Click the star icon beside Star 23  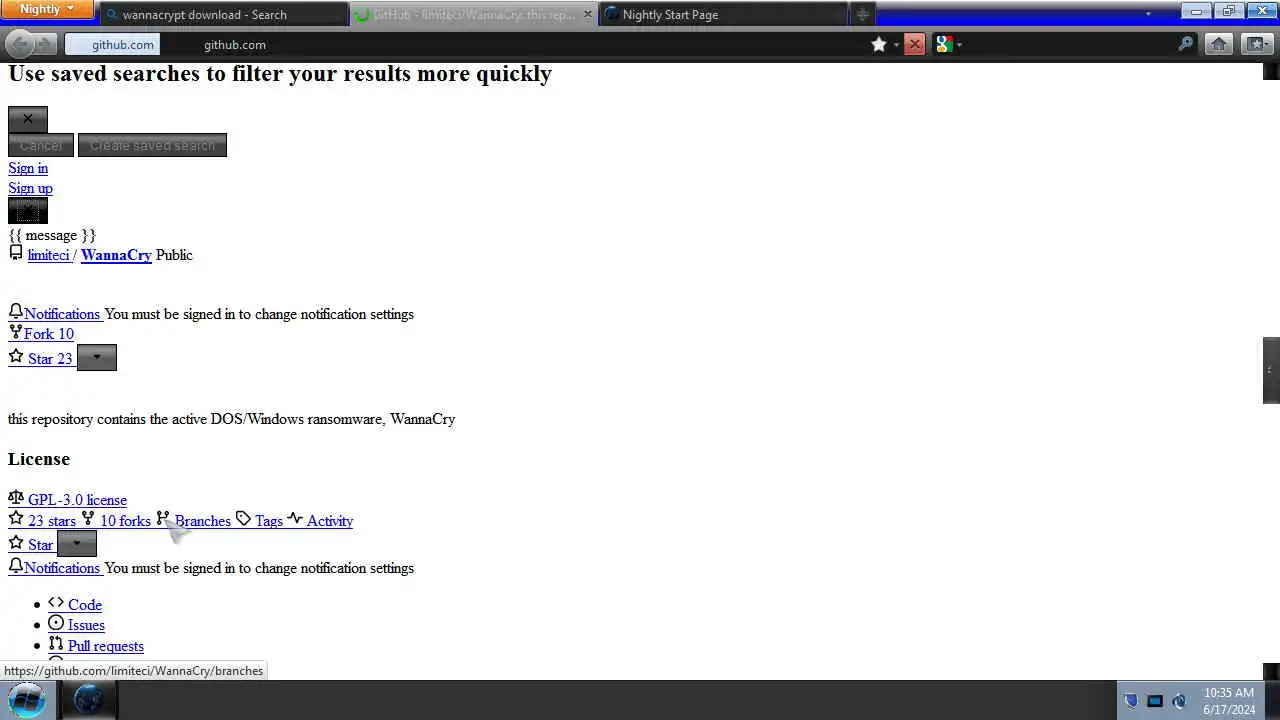(16, 357)
